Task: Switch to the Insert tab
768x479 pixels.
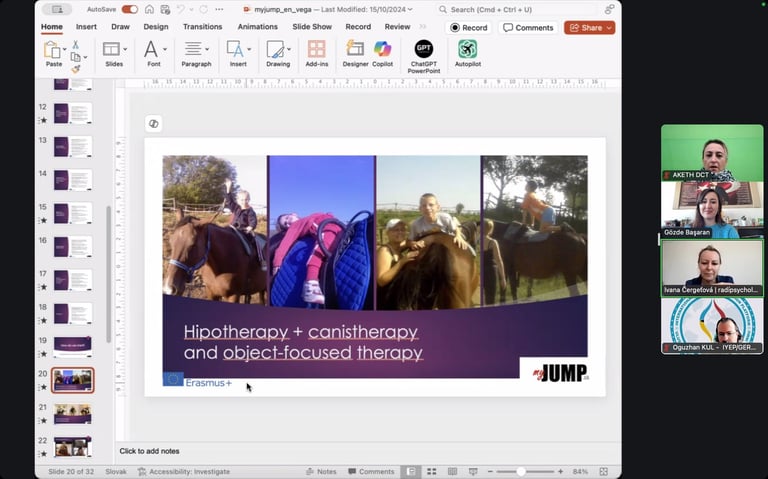Action: pyautogui.click(x=86, y=26)
